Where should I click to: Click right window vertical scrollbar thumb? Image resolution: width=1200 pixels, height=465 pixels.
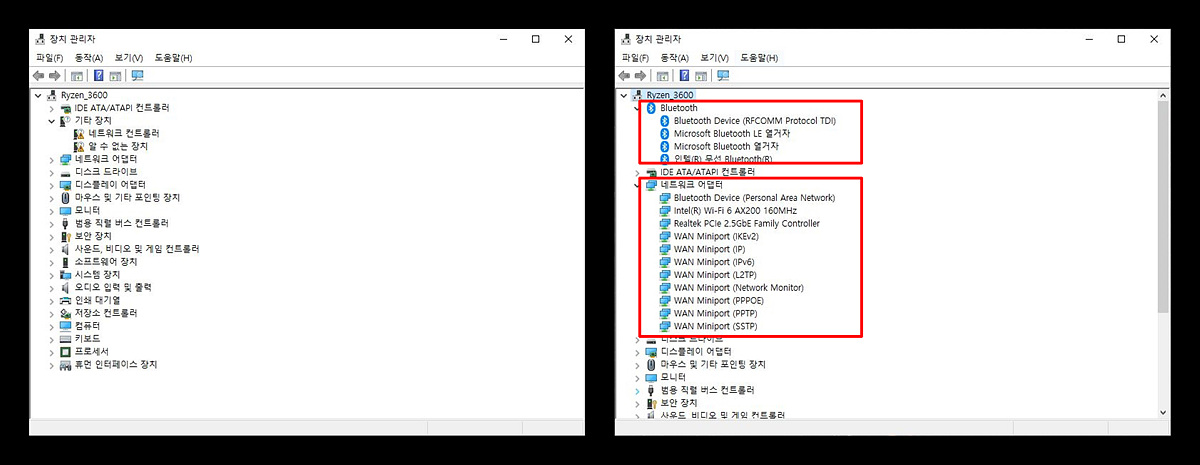click(x=1162, y=207)
